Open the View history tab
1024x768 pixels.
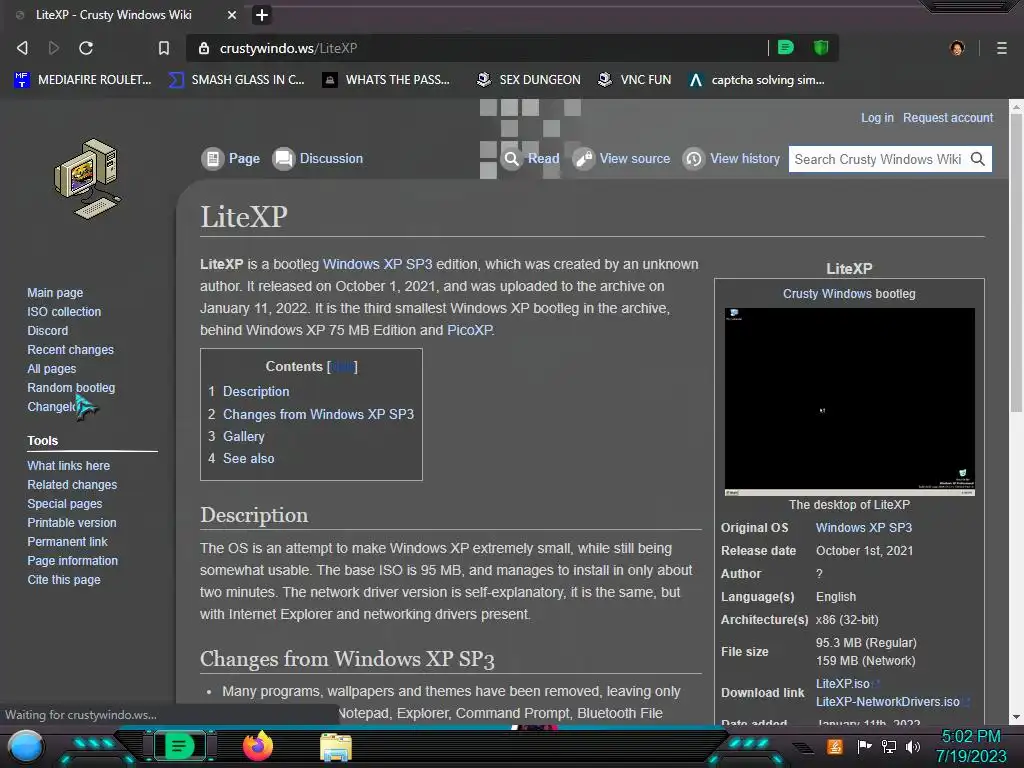point(731,159)
